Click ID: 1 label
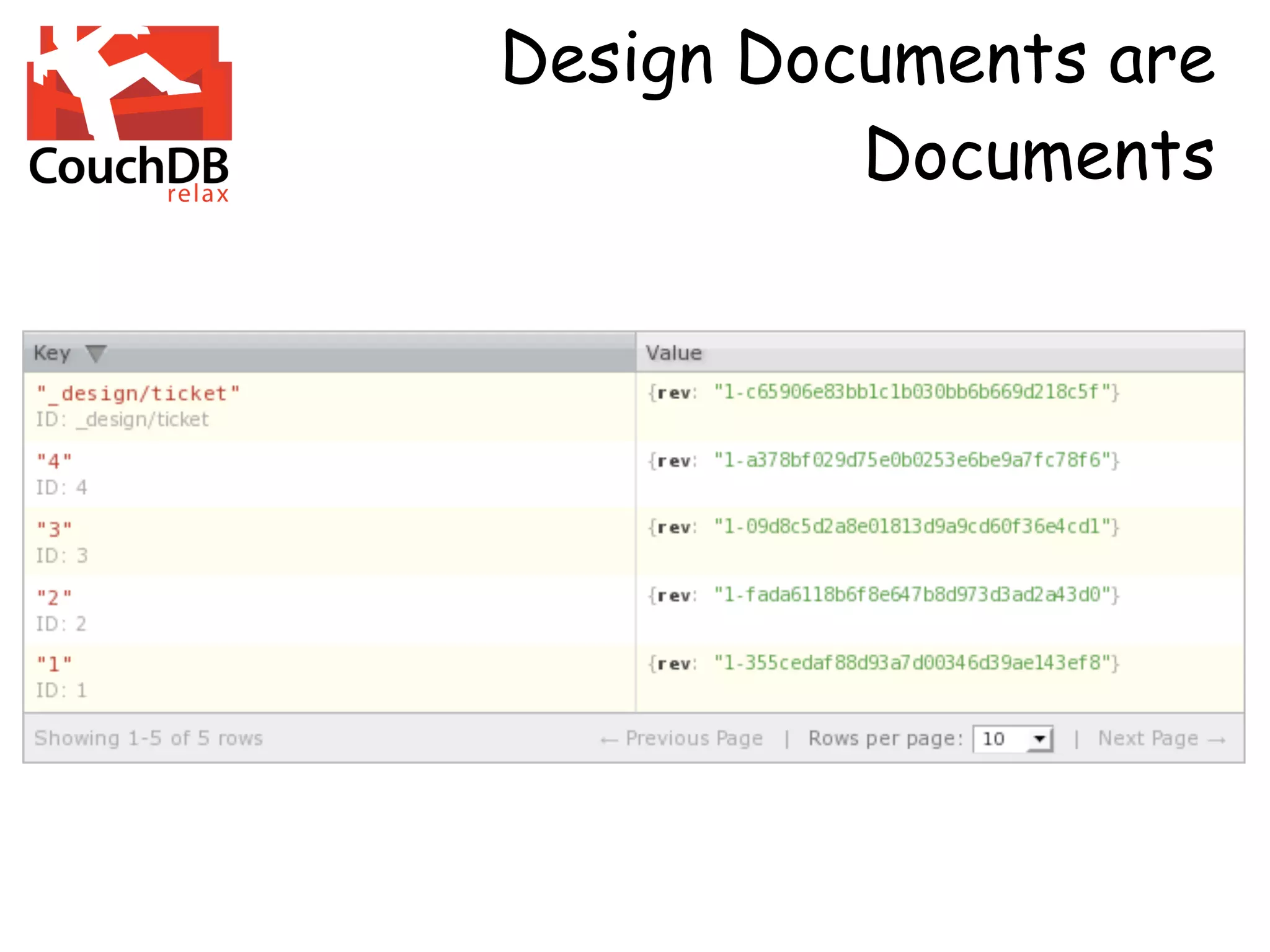Viewport: 1270px width, 952px height. 61,690
